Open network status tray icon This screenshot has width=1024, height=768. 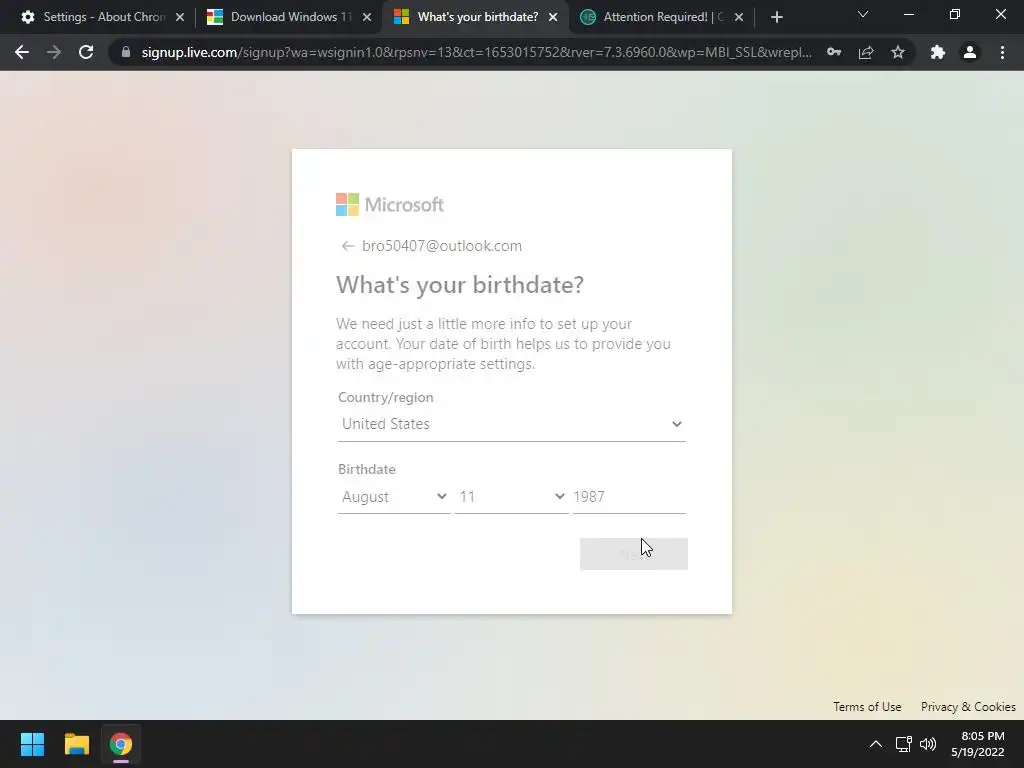903,744
